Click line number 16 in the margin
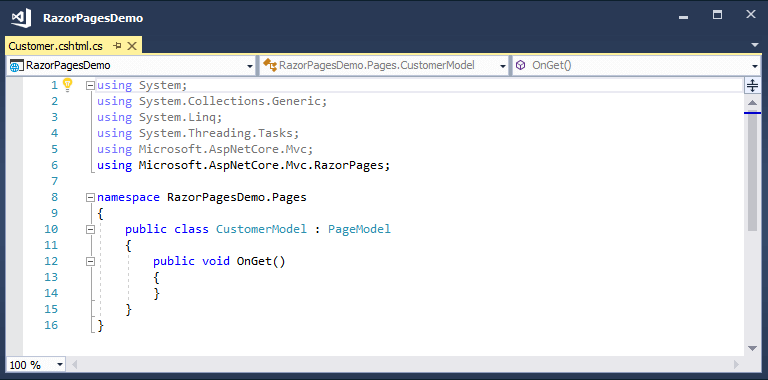Image resolution: width=768 pixels, height=380 pixels. pos(51,325)
